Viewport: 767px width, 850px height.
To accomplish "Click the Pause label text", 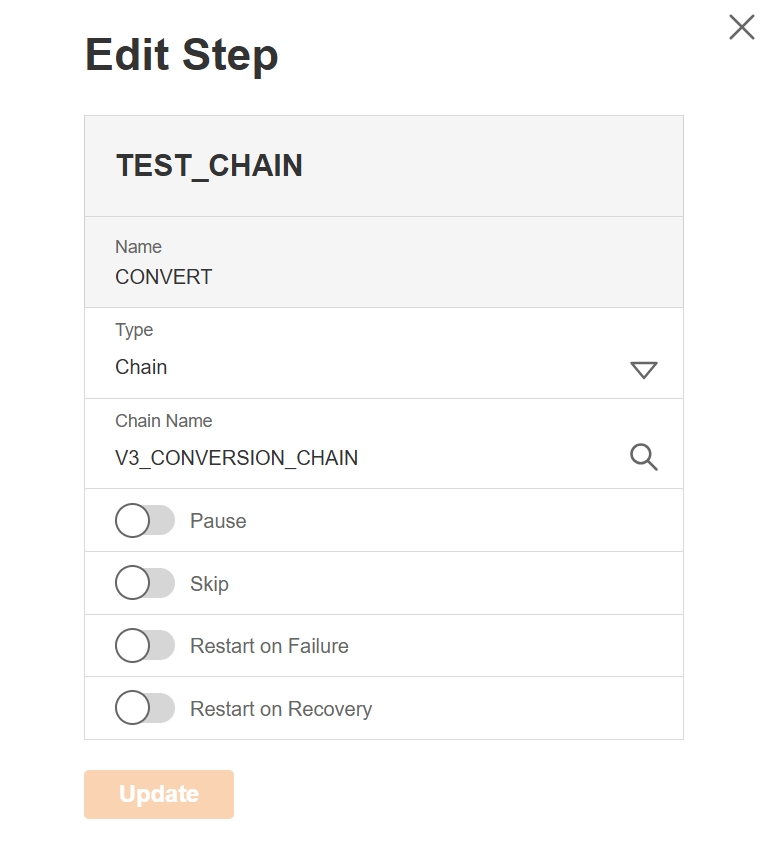I will point(218,521).
